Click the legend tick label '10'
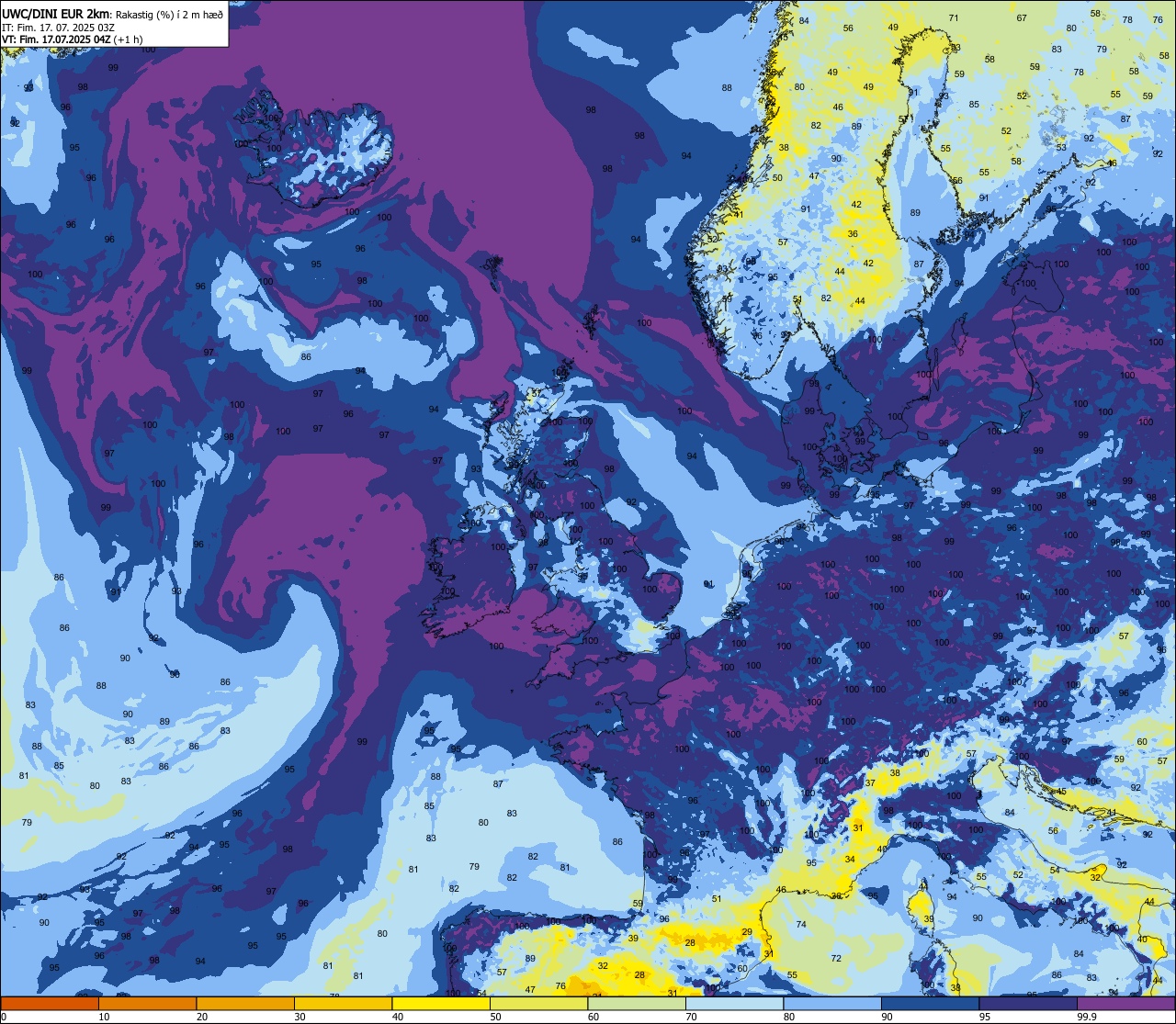This screenshot has width=1176, height=1024. tap(104, 1017)
